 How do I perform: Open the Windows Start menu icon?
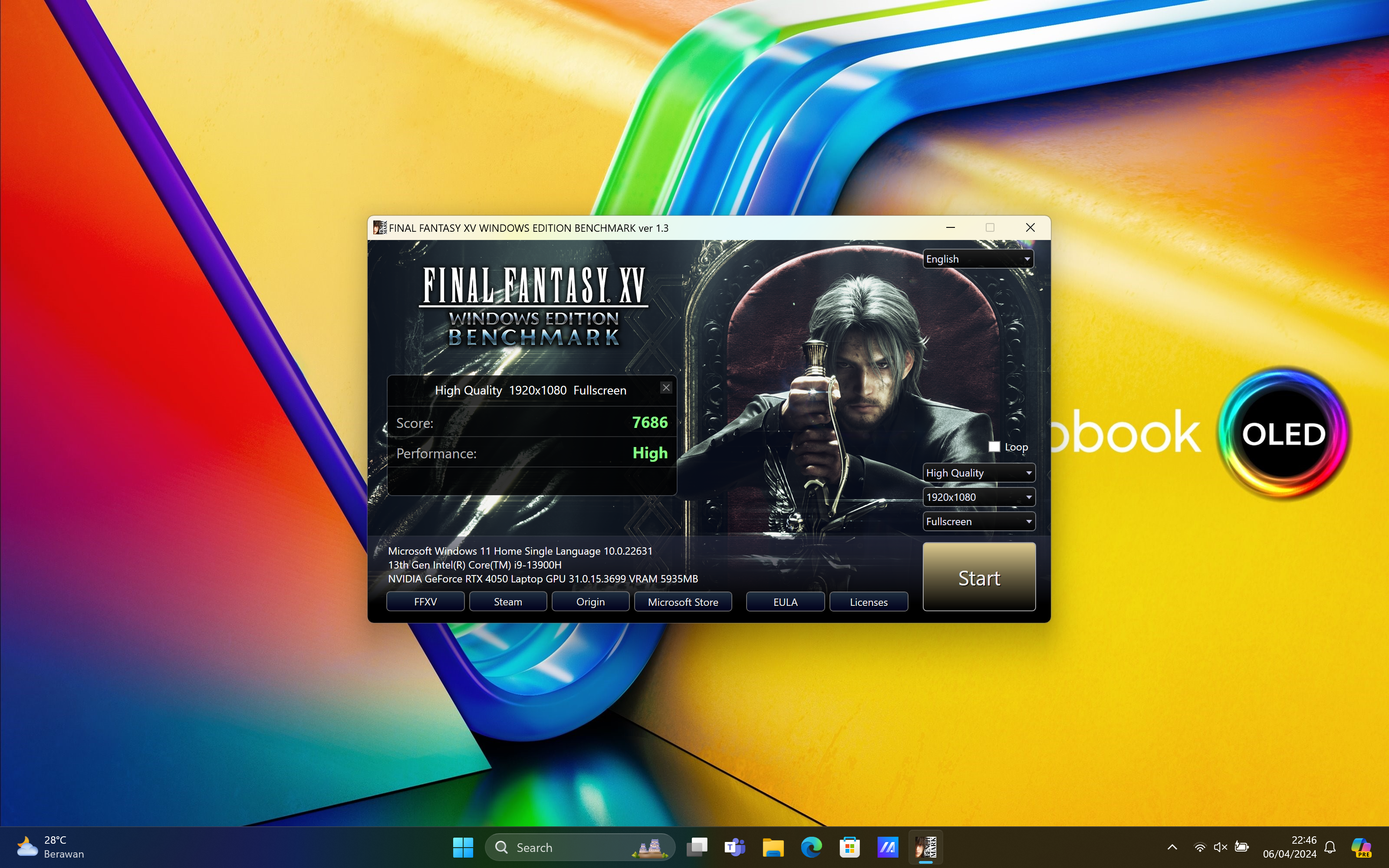pos(463,847)
